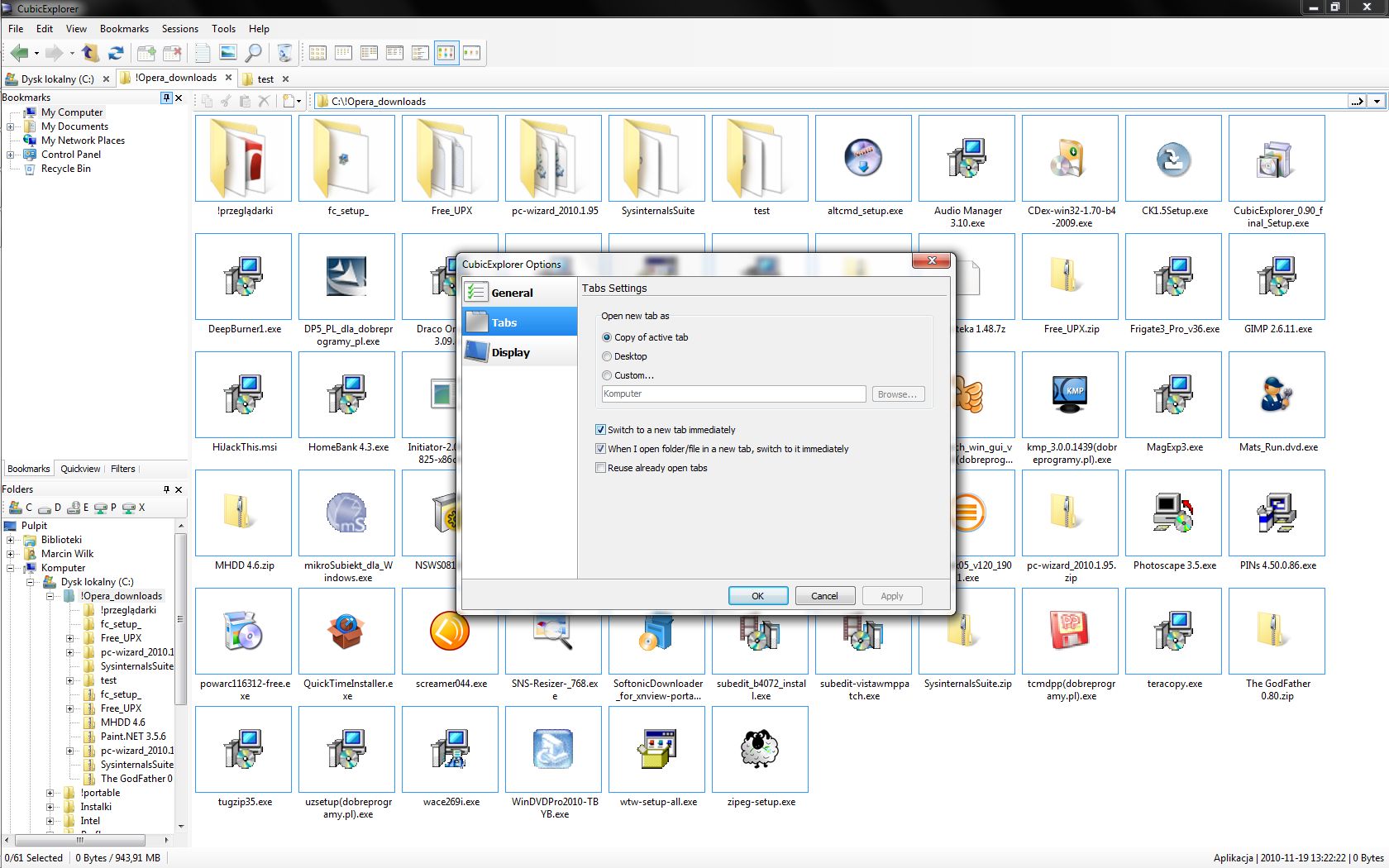
Task: Select Display in options sidebar
Action: 519,352
